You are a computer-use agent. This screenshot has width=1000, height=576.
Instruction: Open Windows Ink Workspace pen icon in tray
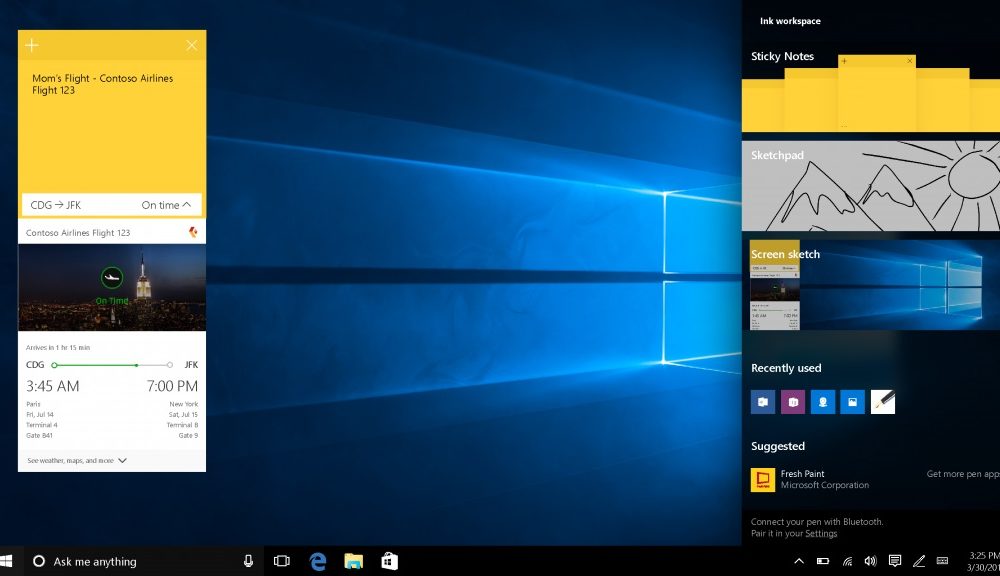918,561
